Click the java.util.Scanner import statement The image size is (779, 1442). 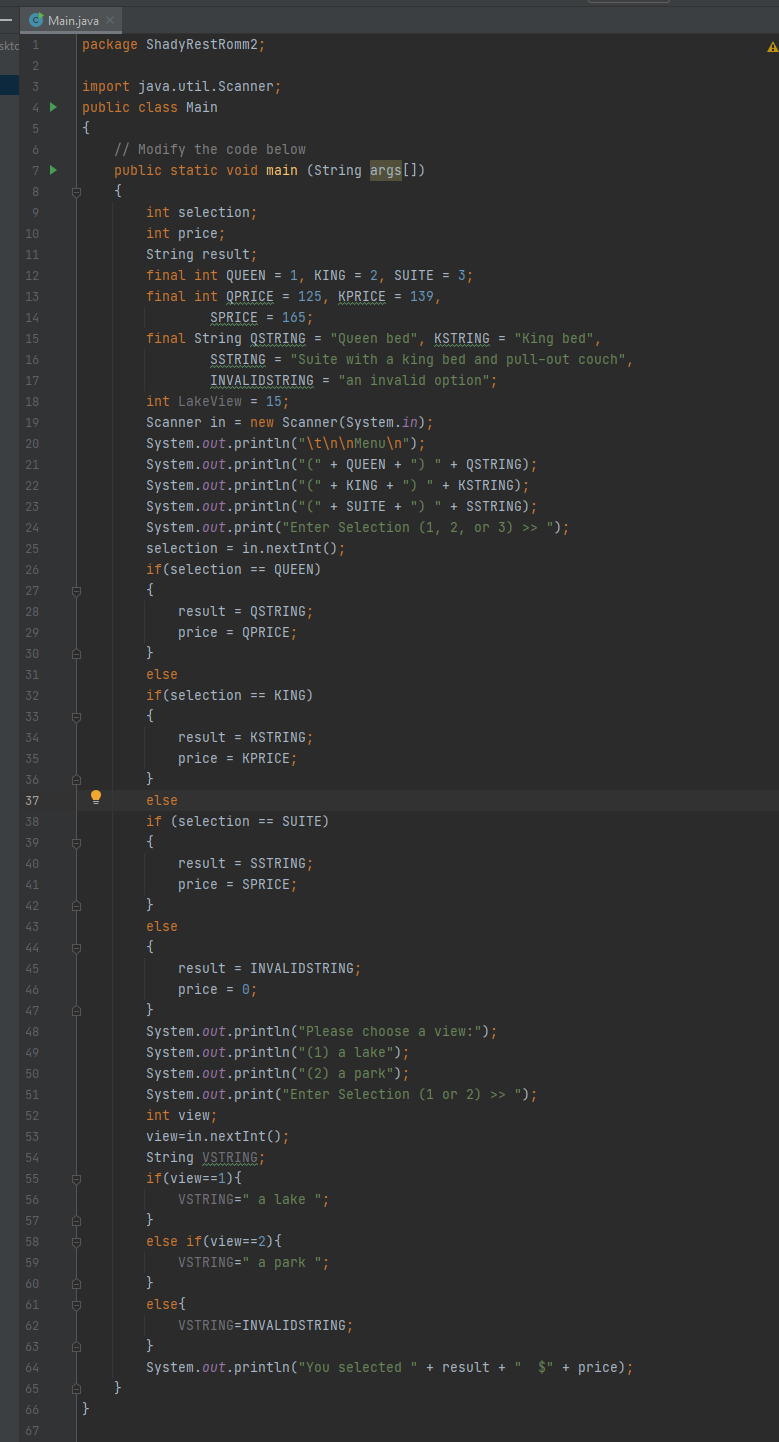point(181,86)
